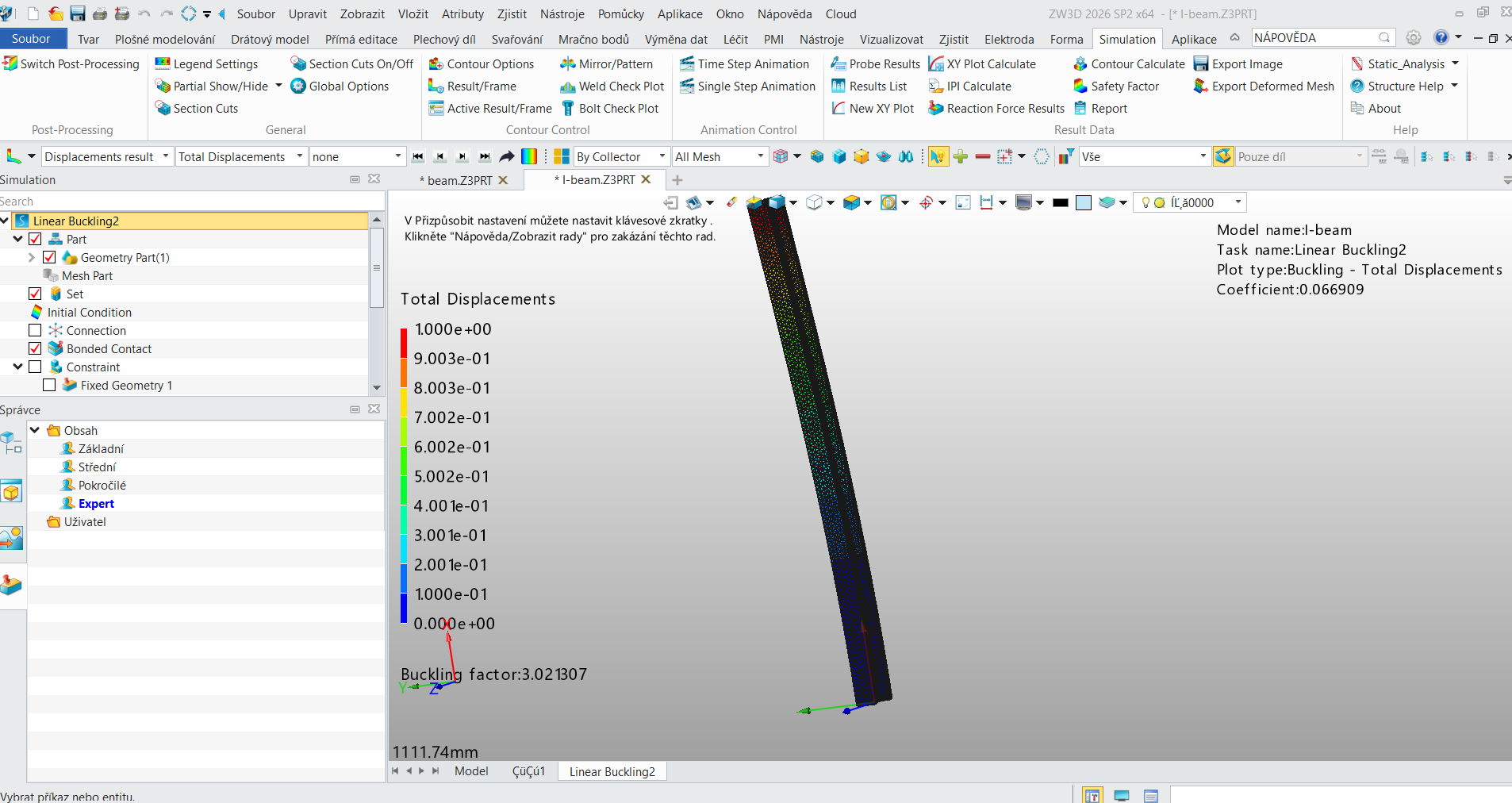
Task: Generate simulation Report
Action: click(x=1099, y=108)
